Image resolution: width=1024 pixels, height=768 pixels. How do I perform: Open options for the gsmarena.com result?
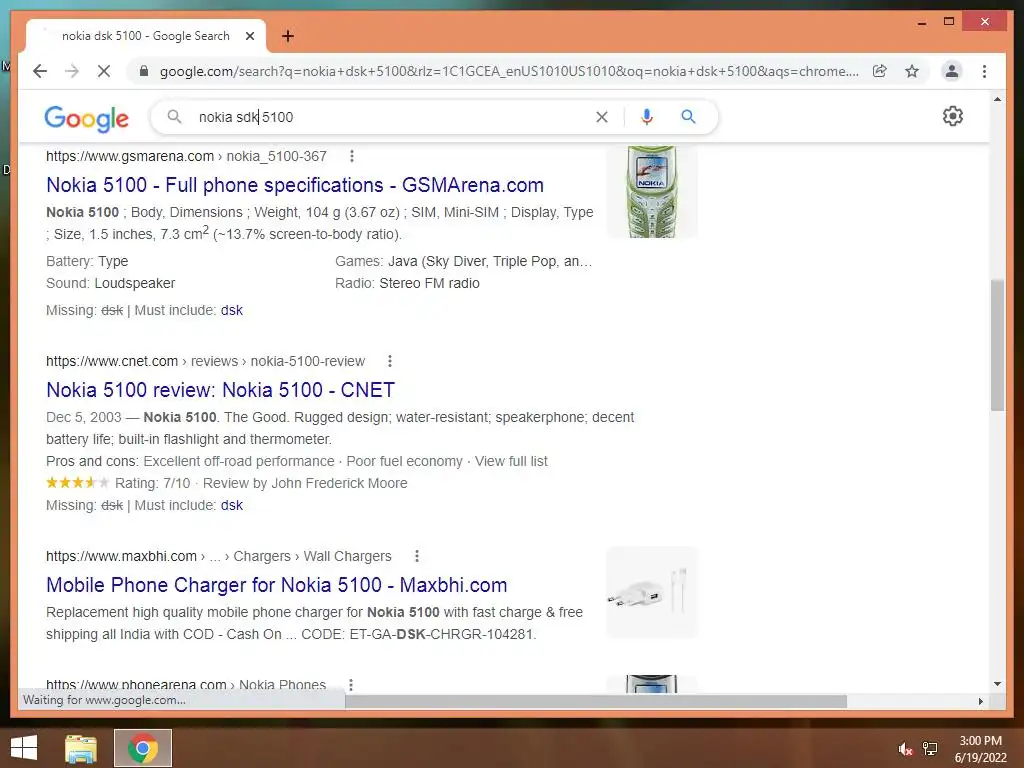pos(352,156)
